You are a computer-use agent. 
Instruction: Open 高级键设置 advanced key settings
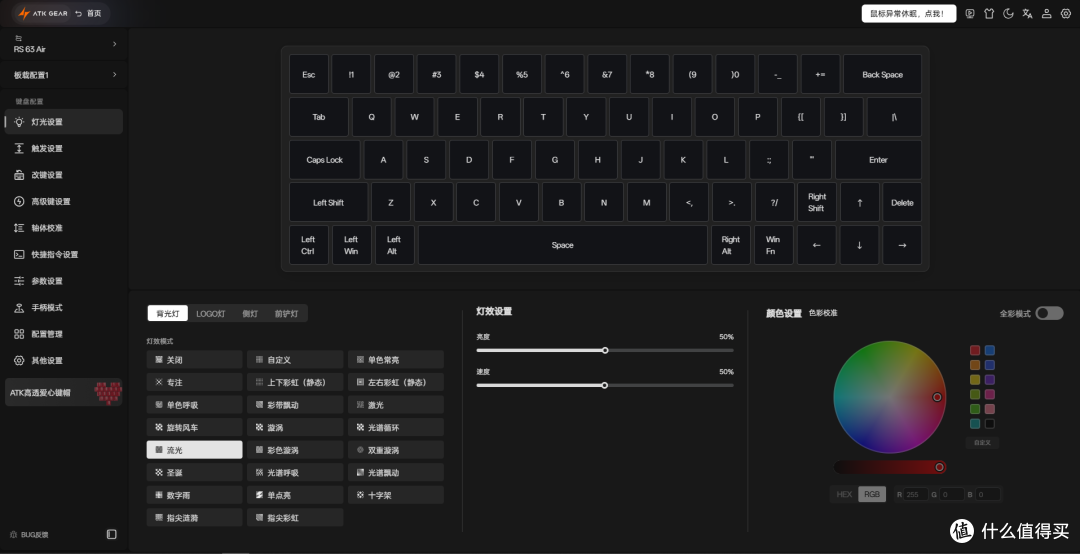(64, 201)
